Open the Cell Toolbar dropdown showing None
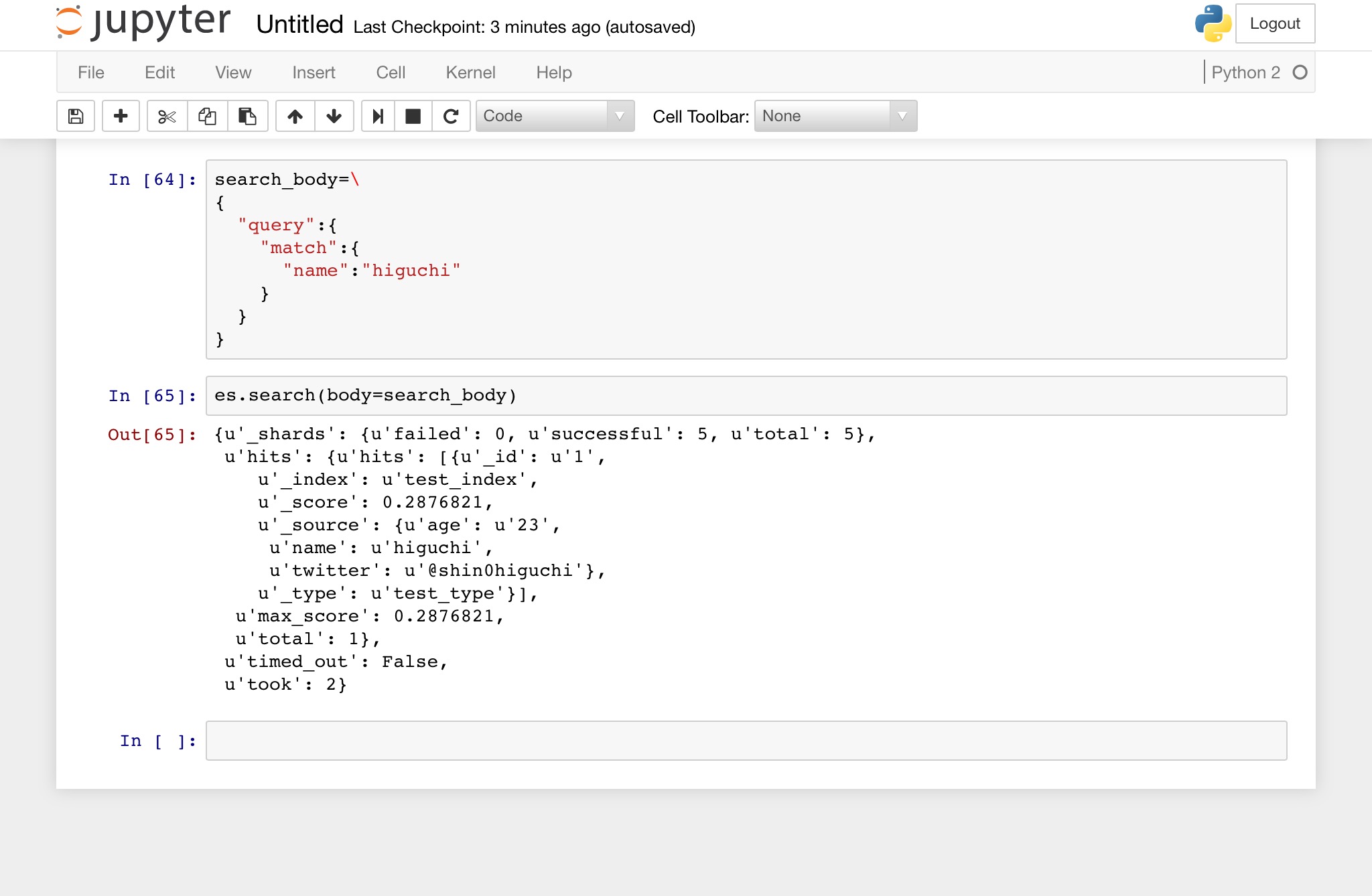Image resolution: width=1372 pixels, height=896 pixels. [x=824, y=116]
